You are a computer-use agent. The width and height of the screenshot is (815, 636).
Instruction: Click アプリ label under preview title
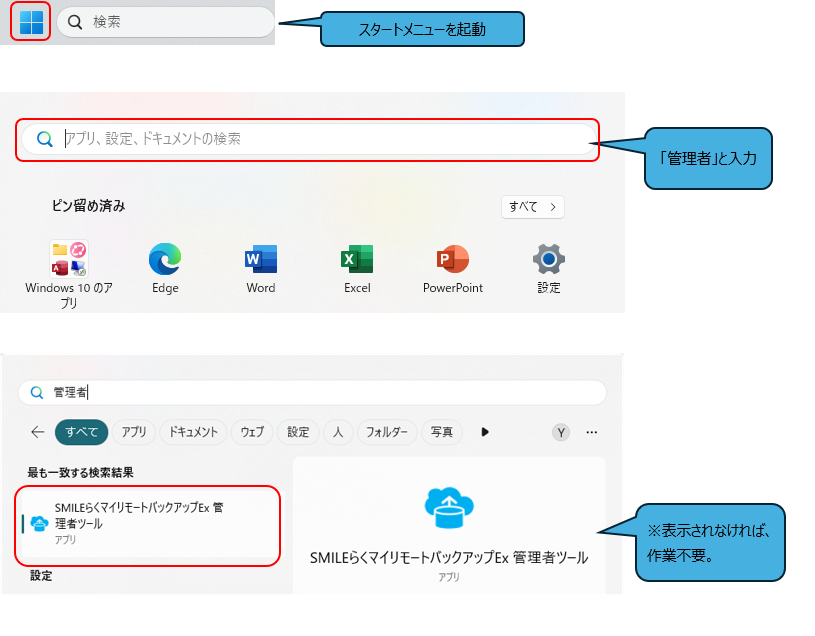click(449, 577)
